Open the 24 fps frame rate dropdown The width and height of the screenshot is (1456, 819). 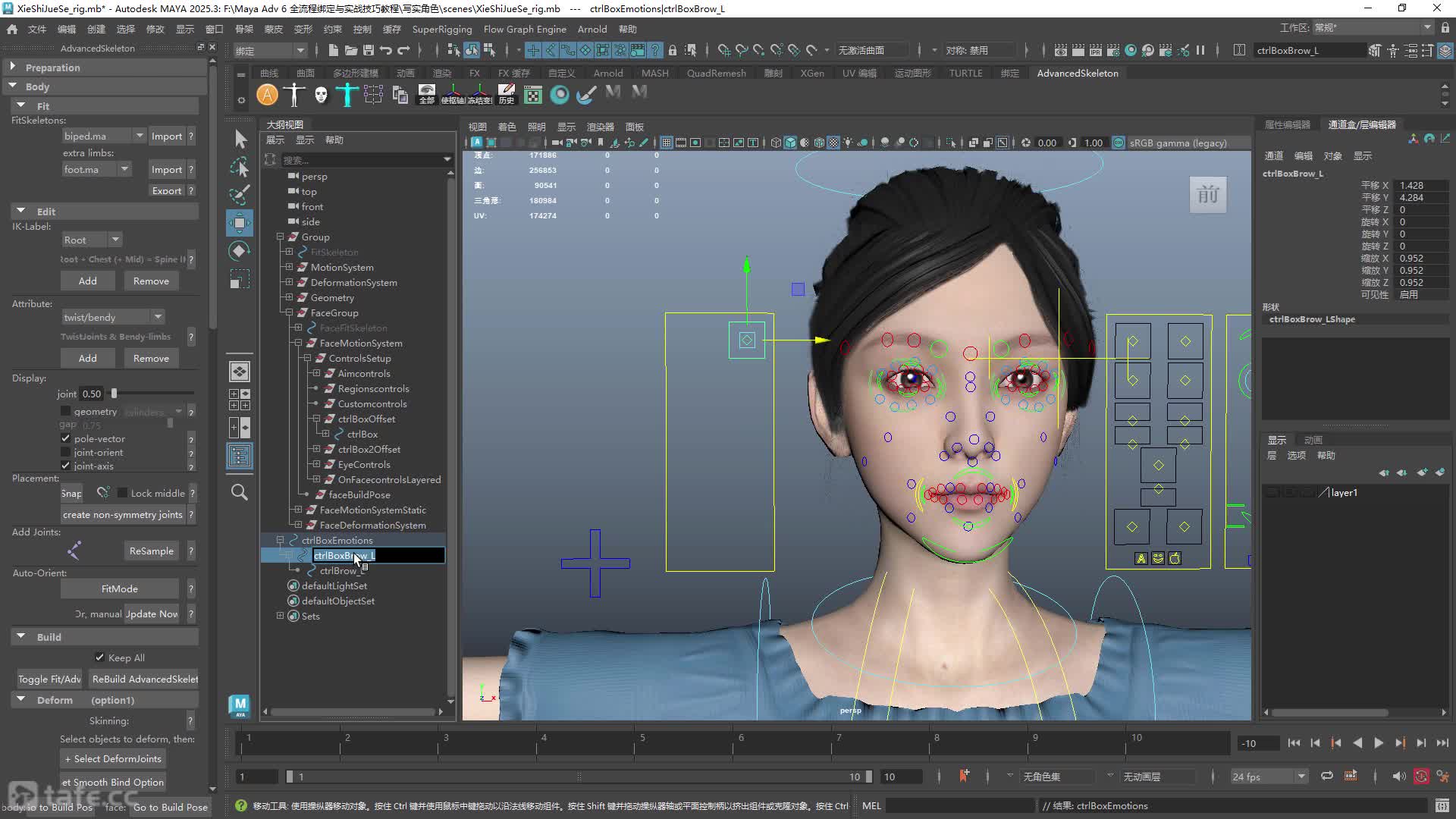(1269, 777)
